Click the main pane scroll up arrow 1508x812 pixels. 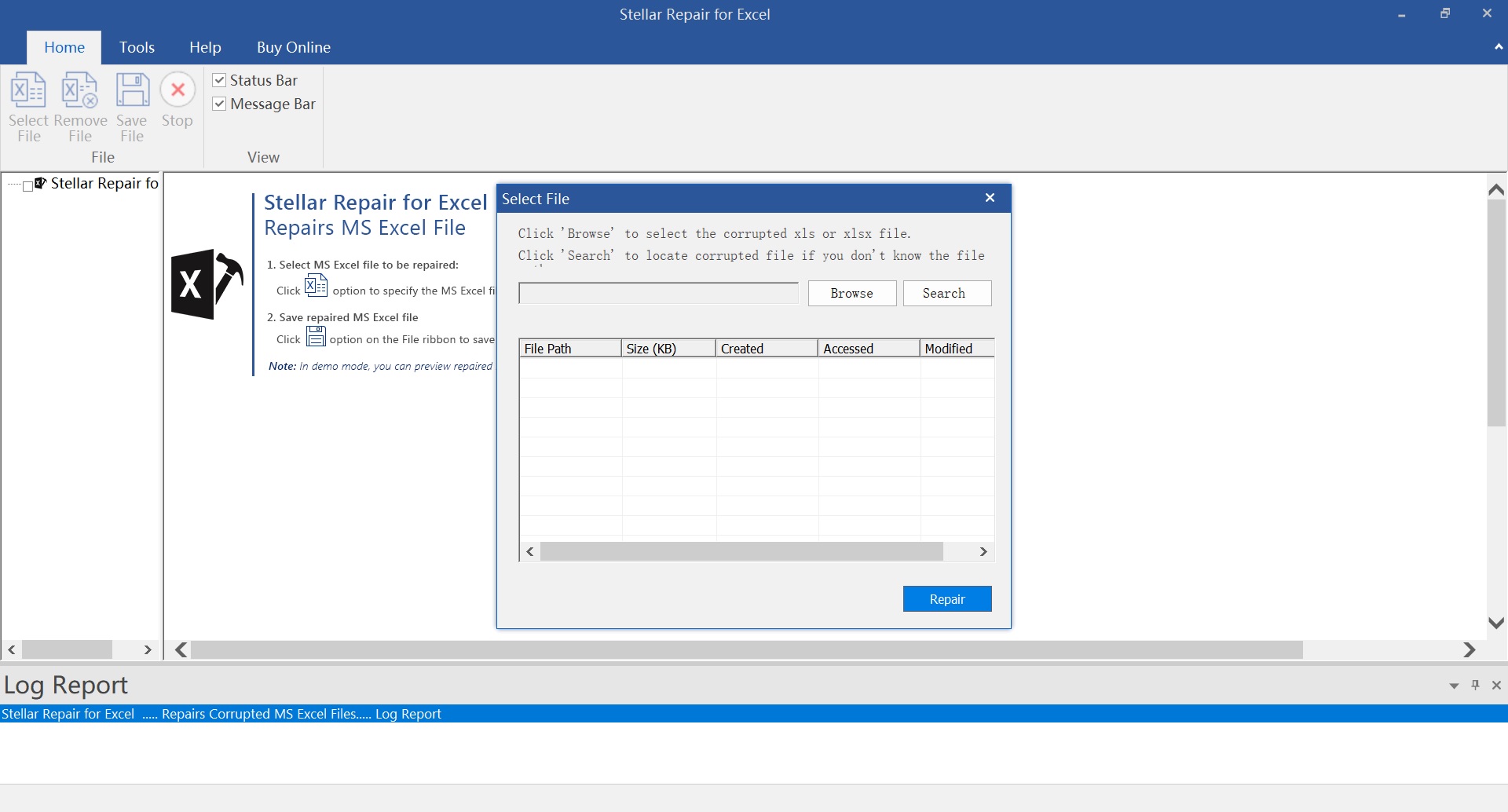[1496, 189]
